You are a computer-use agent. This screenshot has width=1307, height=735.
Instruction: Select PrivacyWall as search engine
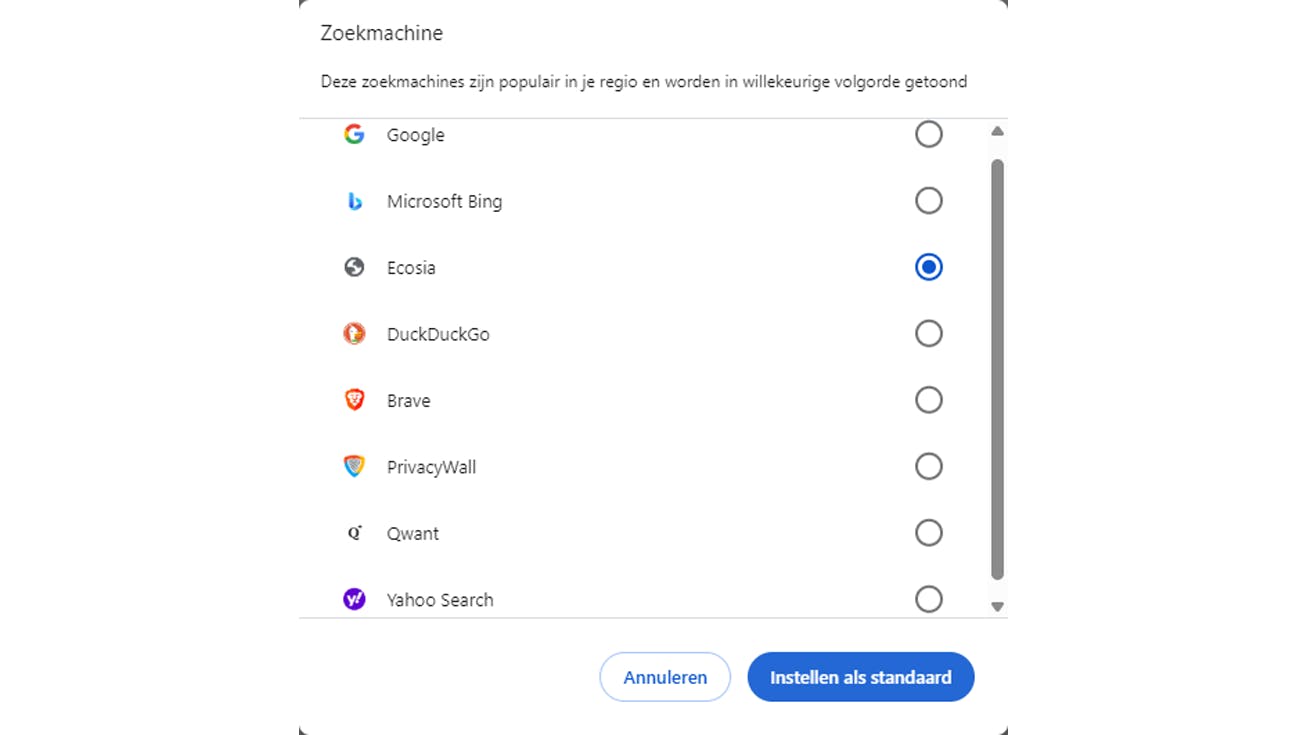[928, 466]
